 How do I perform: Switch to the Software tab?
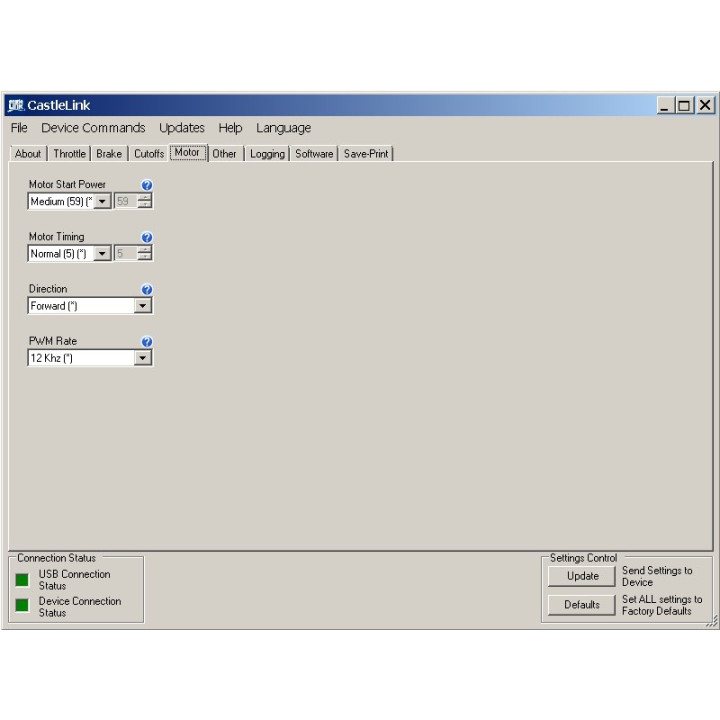pyautogui.click(x=314, y=154)
